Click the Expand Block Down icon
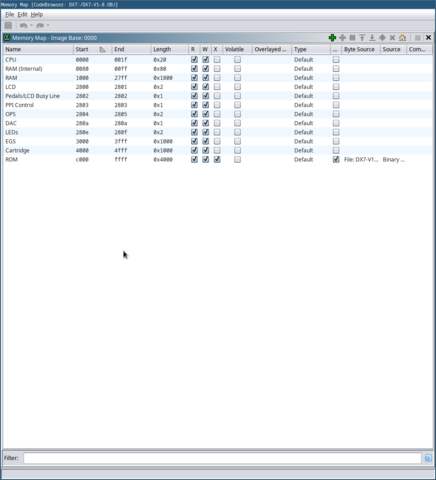This screenshot has width=436, height=480. (x=372, y=38)
